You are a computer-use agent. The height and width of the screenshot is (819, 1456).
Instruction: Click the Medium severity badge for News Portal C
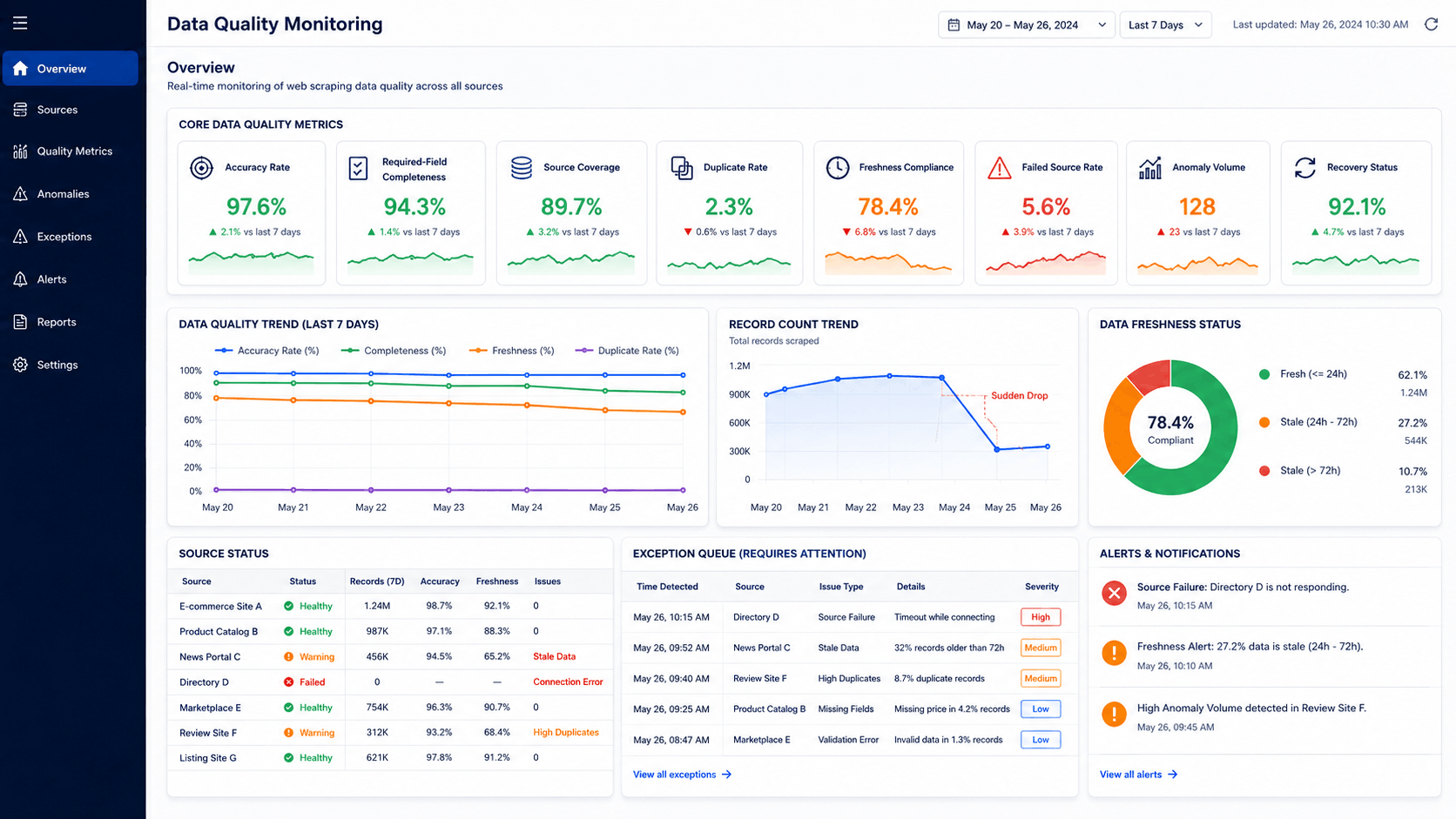[x=1041, y=648]
